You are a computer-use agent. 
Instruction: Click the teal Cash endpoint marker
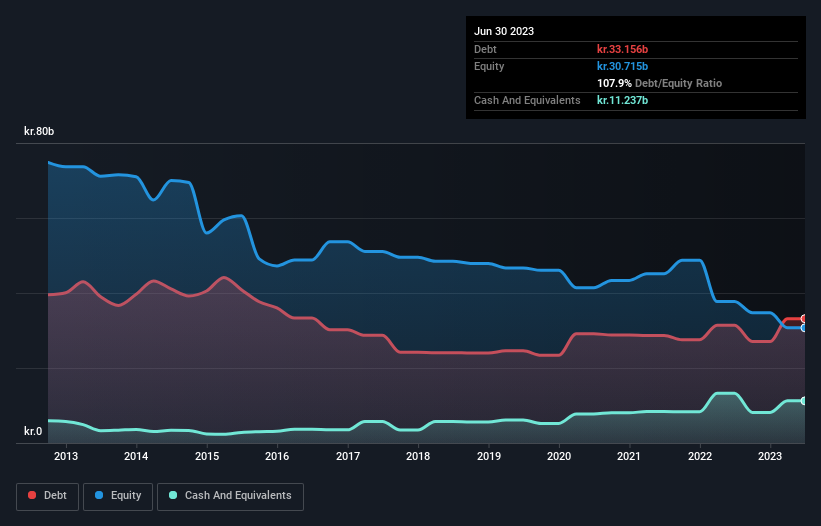pyautogui.click(x=804, y=401)
